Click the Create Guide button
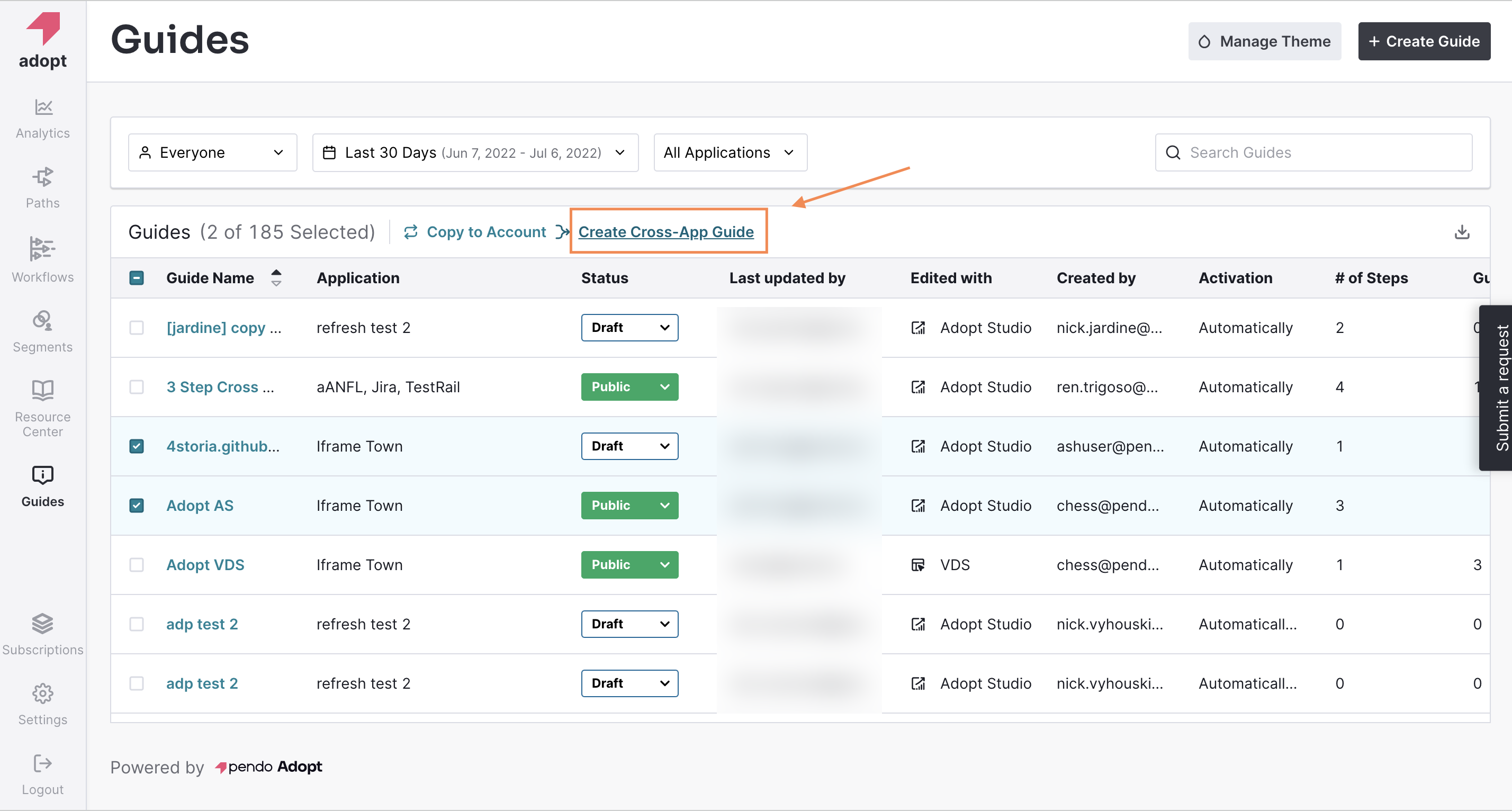 (x=1424, y=42)
